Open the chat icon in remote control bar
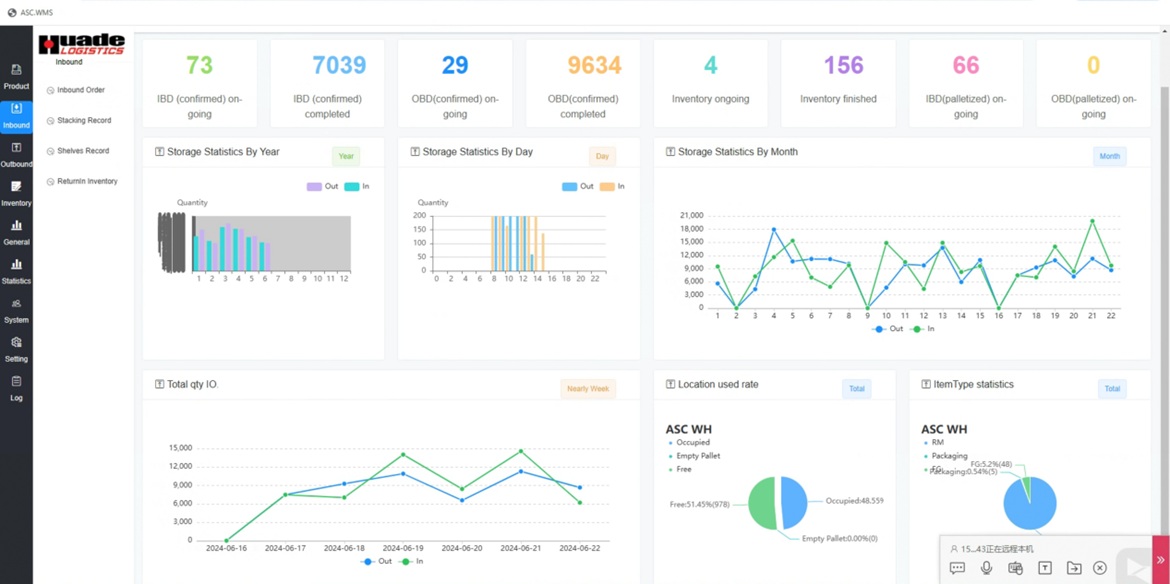Screen dimensions: 1170x584 click(957, 567)
